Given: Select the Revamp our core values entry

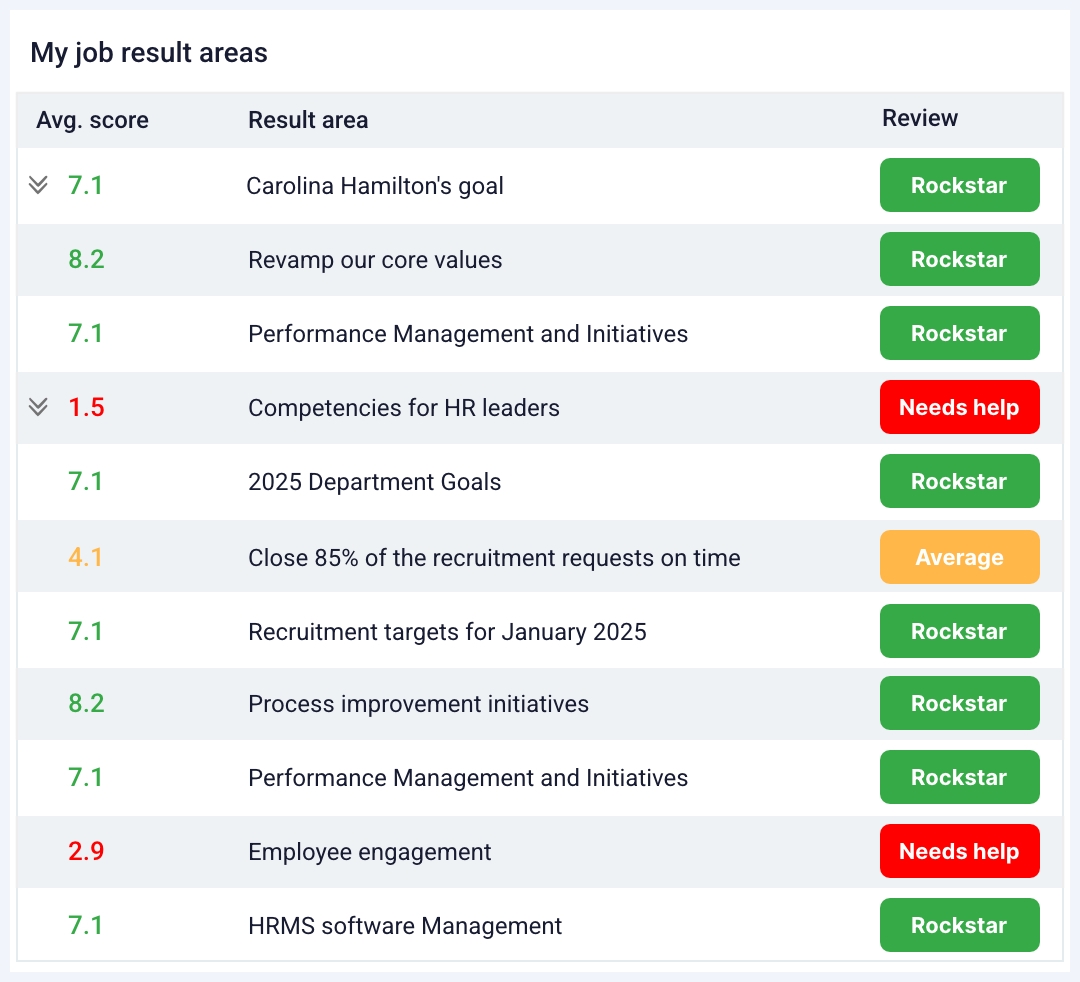Looking at the screenshot, I should (375, 260).
